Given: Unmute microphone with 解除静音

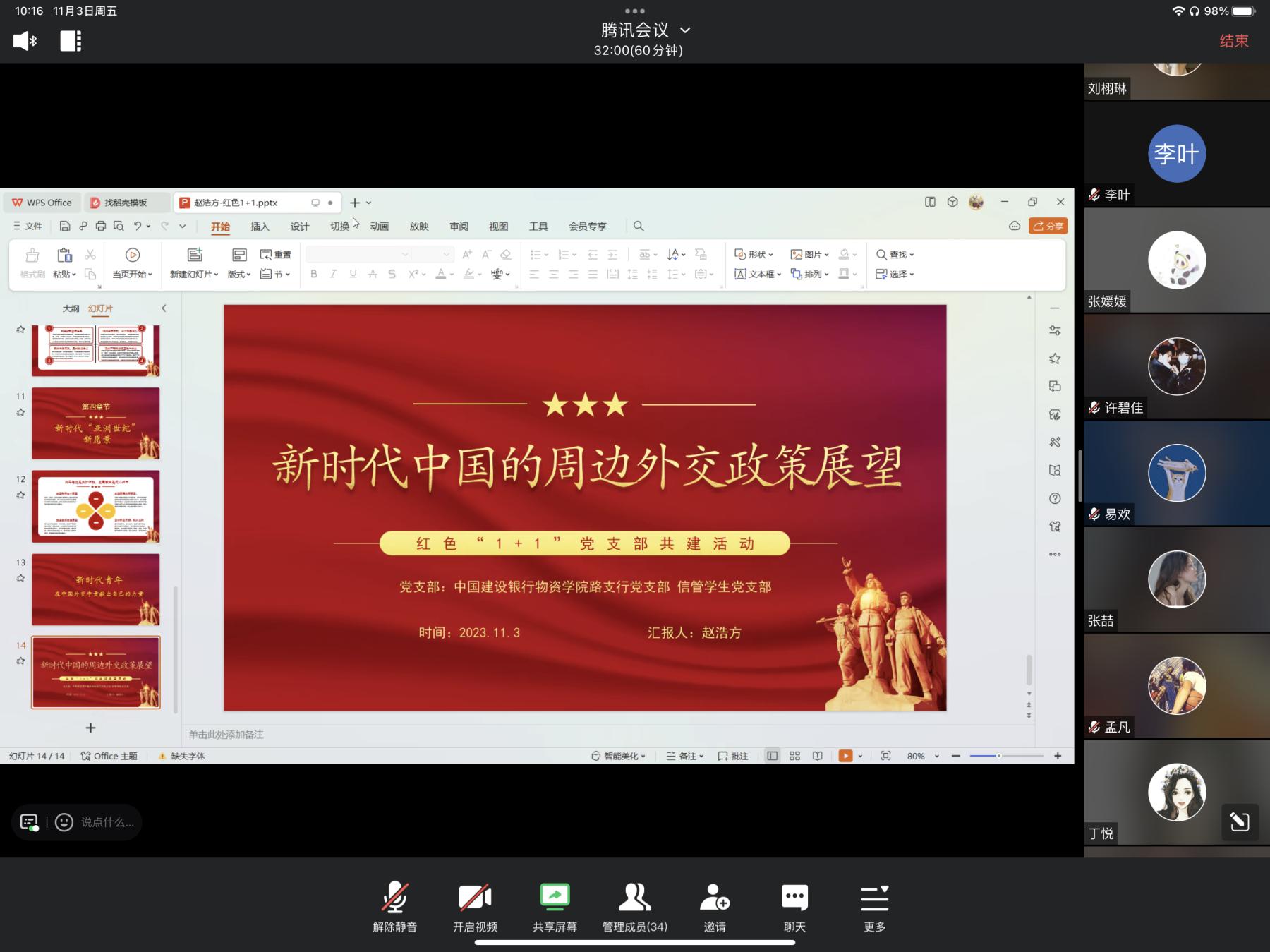Looking at the screenshot, I should (394, 906).
